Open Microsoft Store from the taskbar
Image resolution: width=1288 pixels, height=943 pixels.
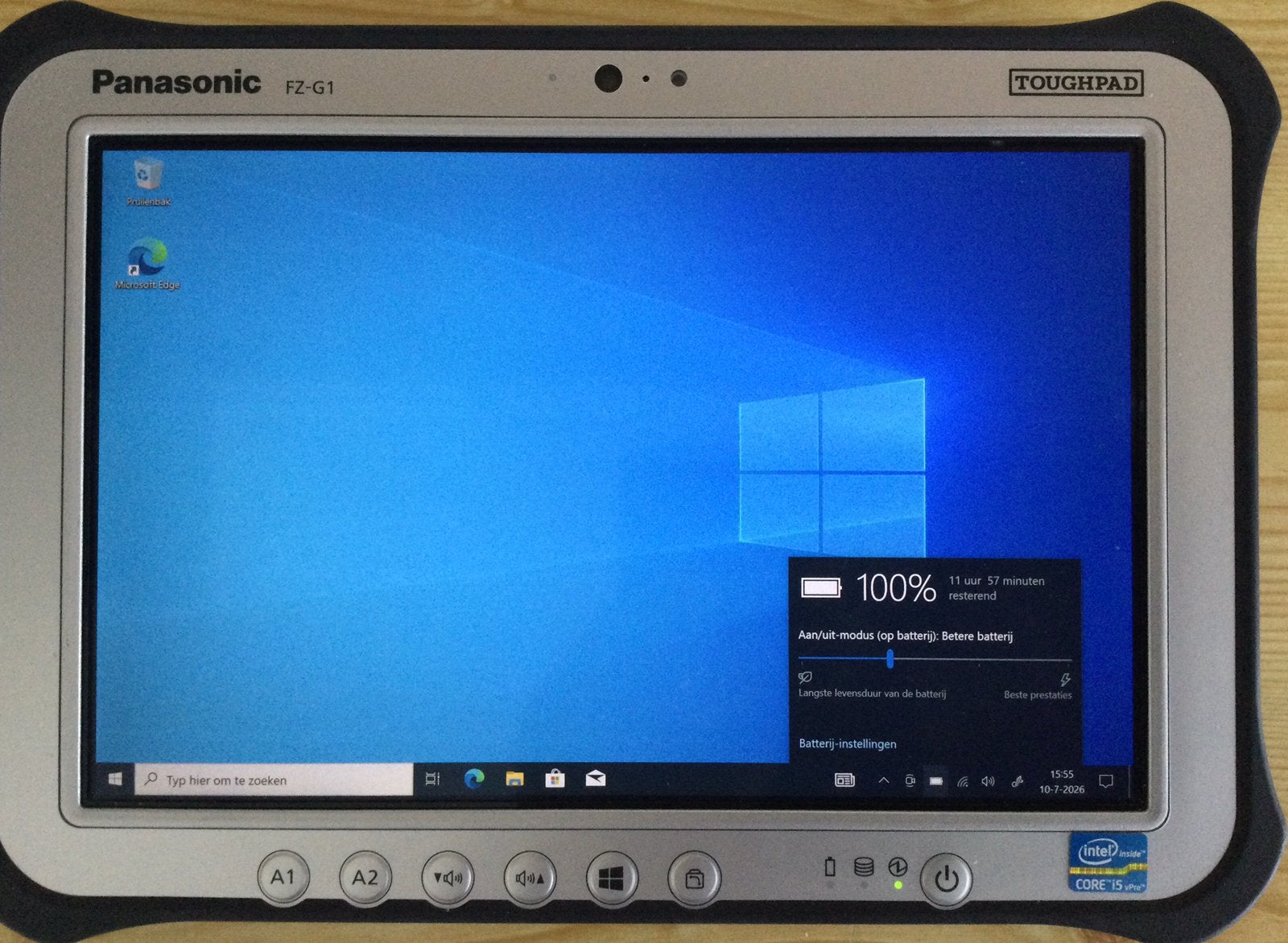click(555, 779)
